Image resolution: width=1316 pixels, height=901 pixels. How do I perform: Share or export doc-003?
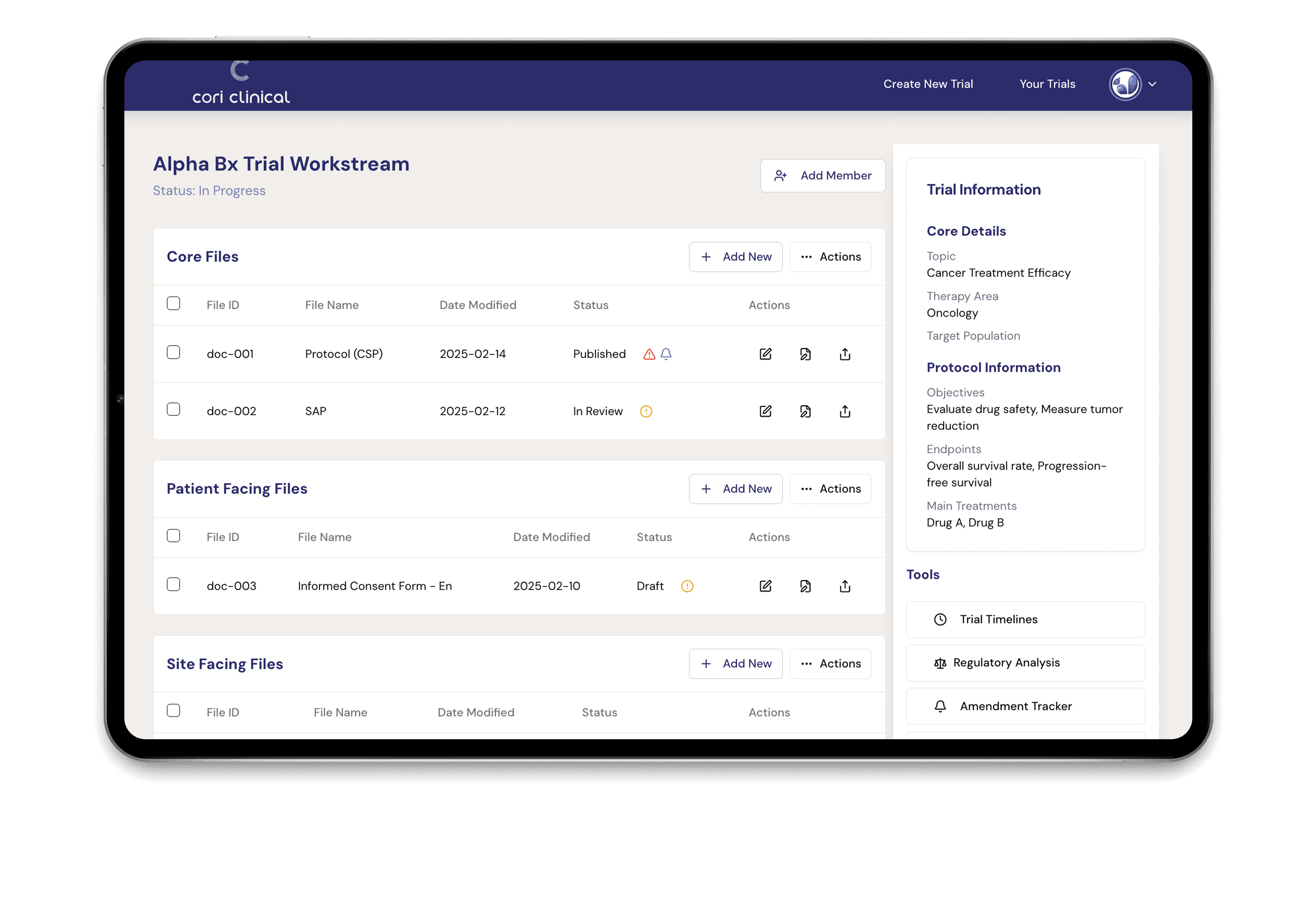845,586
